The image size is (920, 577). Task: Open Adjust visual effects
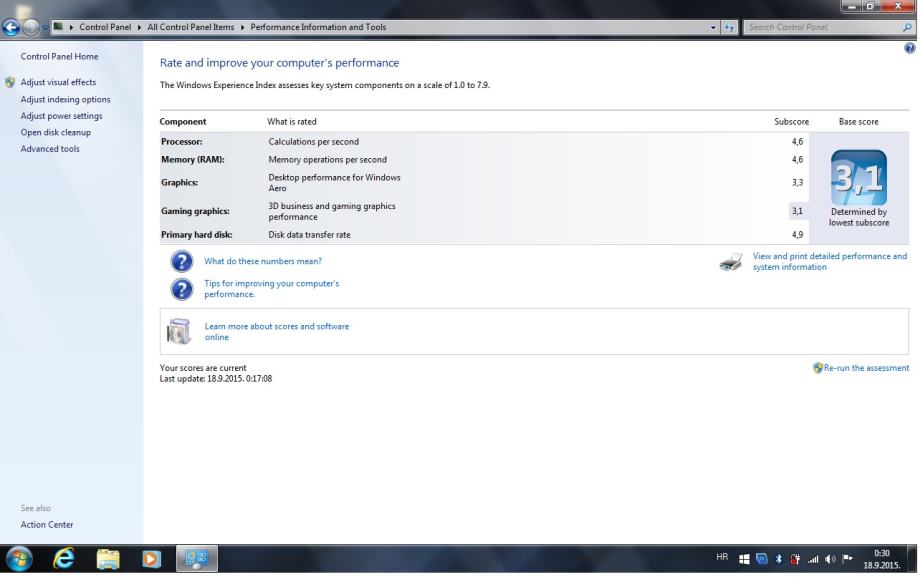coord(58,82)
